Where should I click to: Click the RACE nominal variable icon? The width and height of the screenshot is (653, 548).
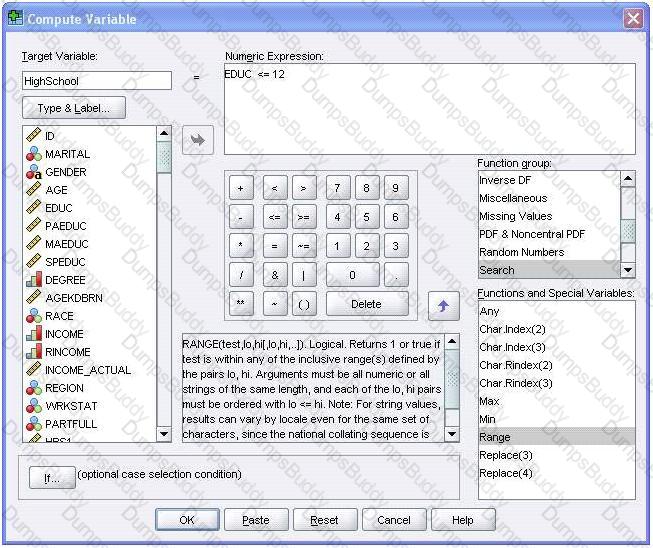(33, 316)
